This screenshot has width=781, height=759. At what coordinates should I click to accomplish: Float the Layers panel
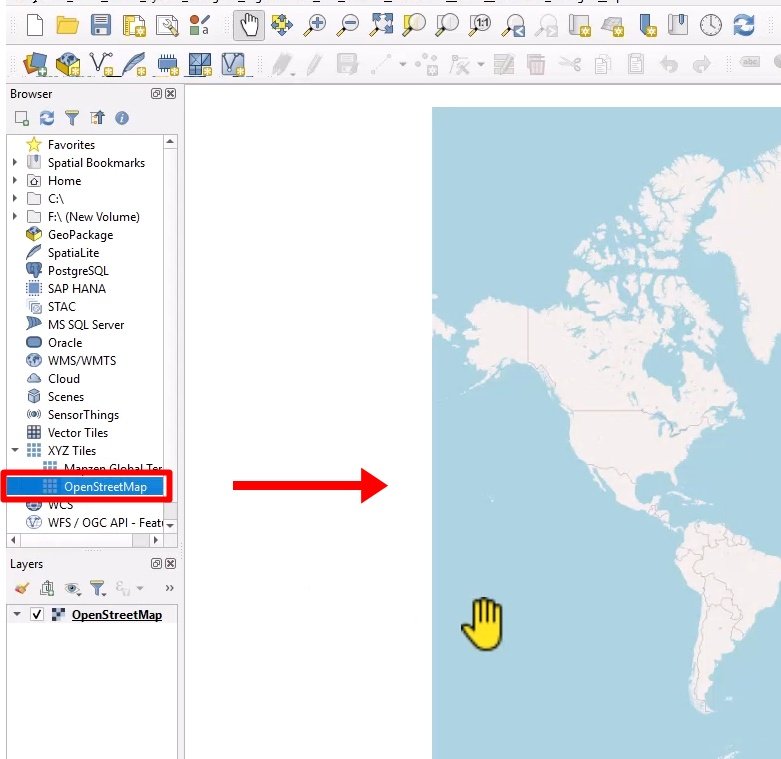(156, 564)
